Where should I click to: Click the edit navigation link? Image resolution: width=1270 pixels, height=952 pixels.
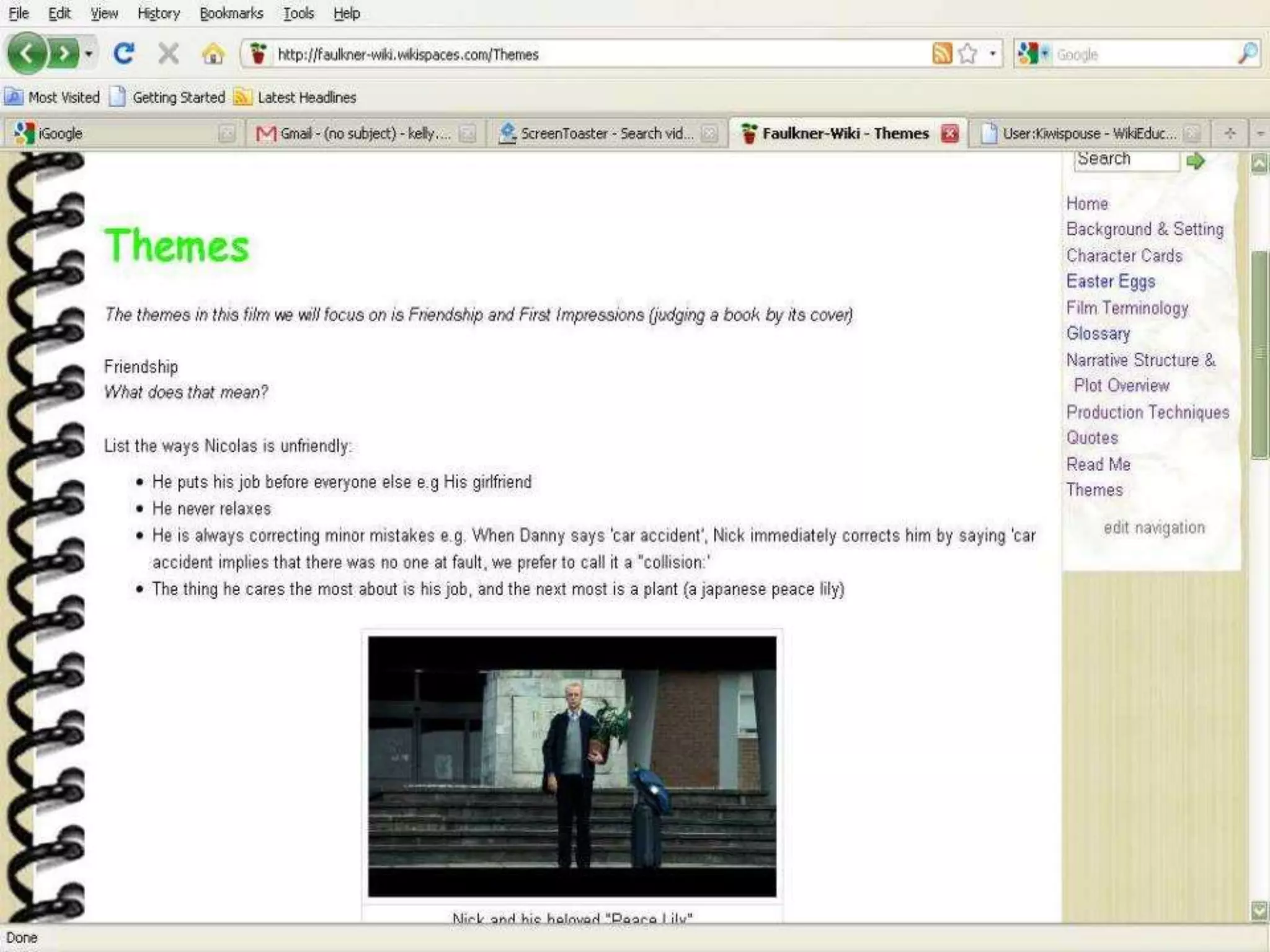tap(1153, 527)
